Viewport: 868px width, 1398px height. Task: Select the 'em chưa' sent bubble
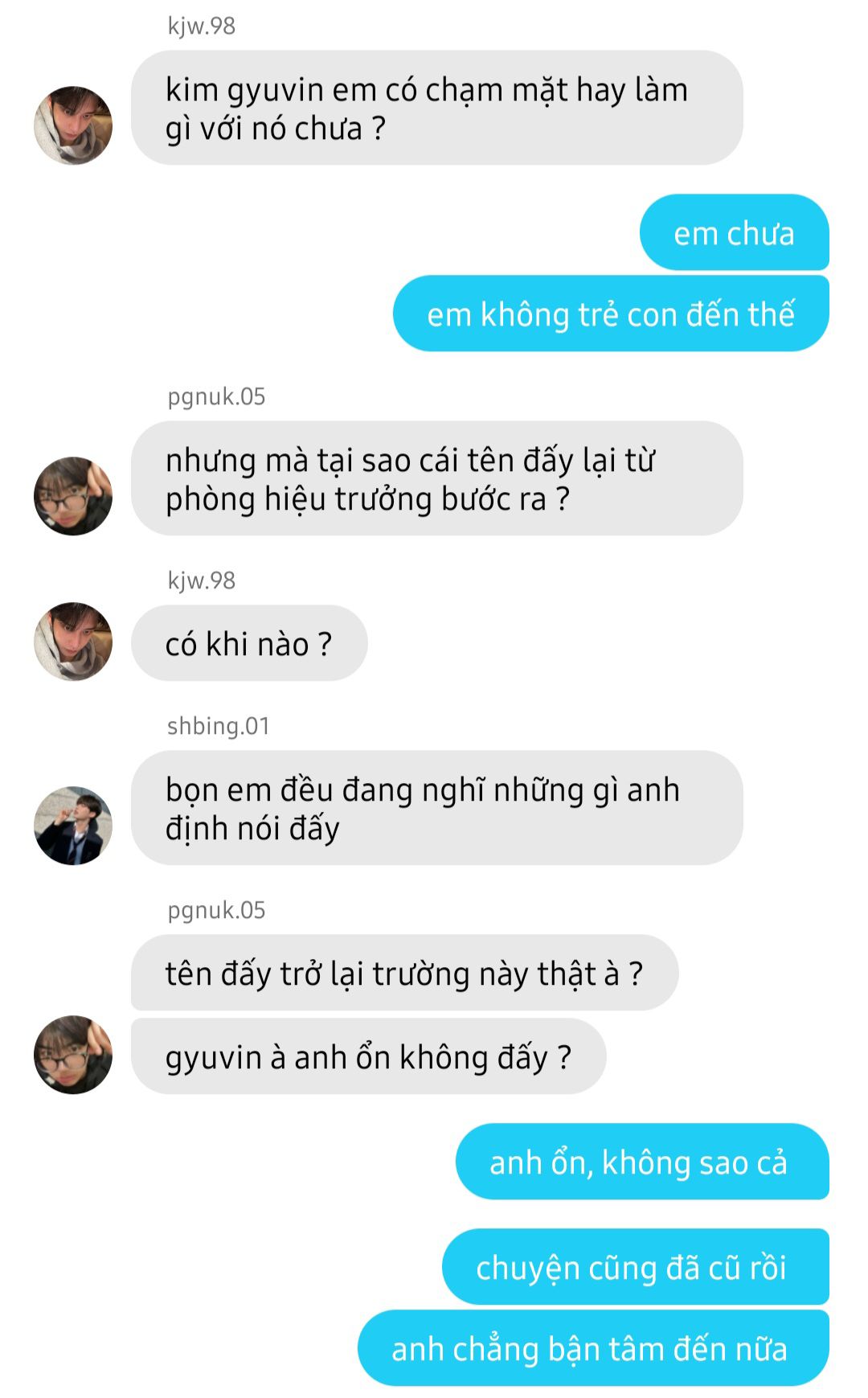pyautogui.click(x=734, y=232)
